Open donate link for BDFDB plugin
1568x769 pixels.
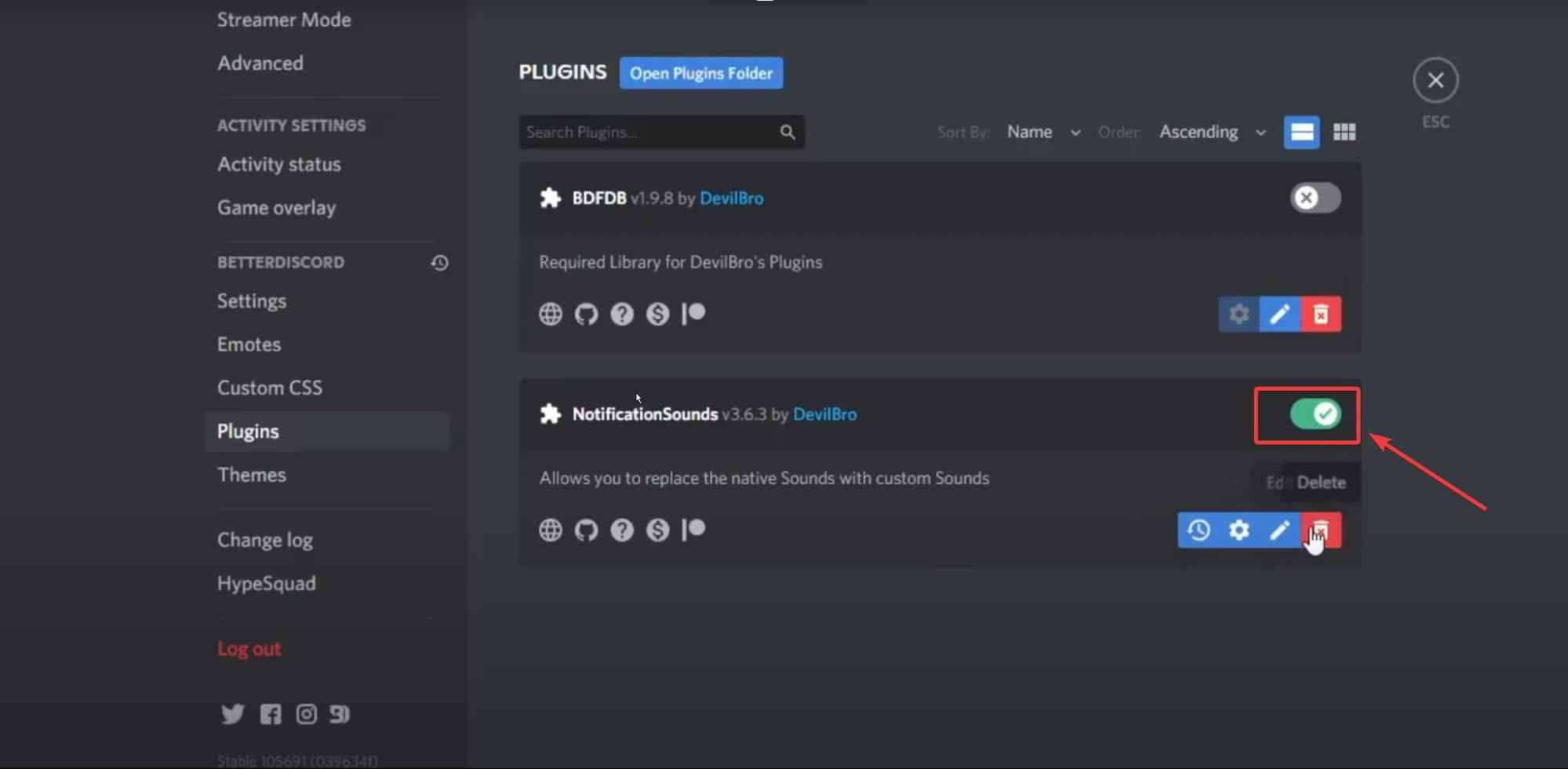[x=657, y=314]
